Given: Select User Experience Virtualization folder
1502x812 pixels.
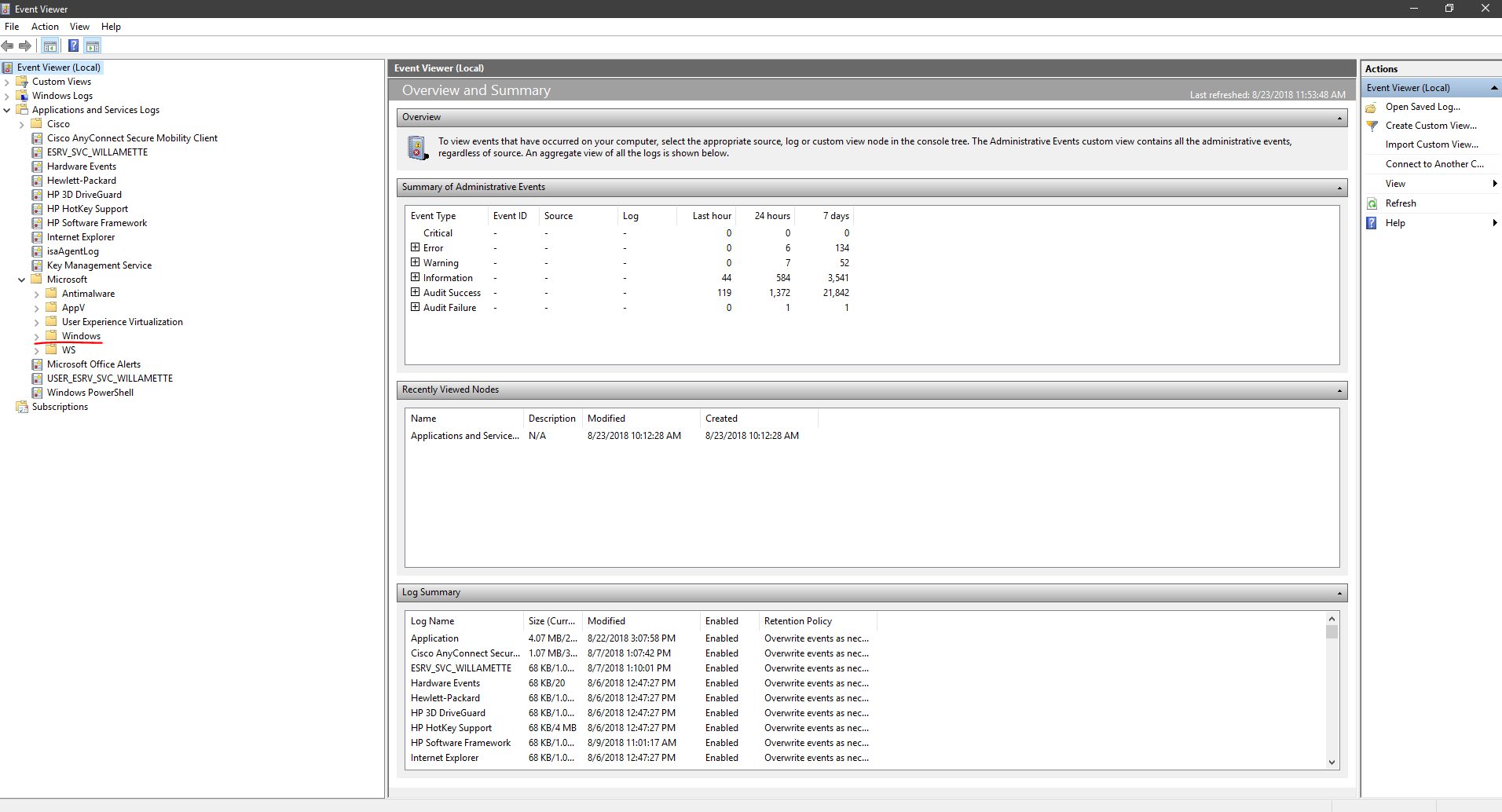Looking at the screenshot, I should (x=122, y=322).
